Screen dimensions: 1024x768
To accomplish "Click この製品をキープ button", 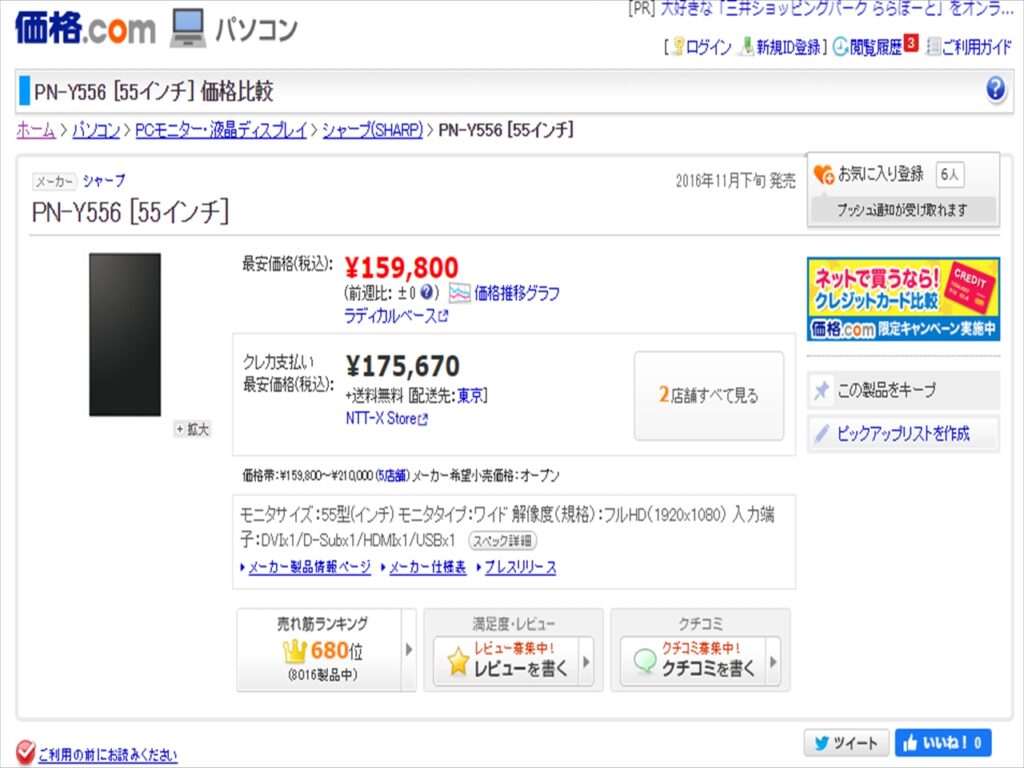I will (903, 391).
